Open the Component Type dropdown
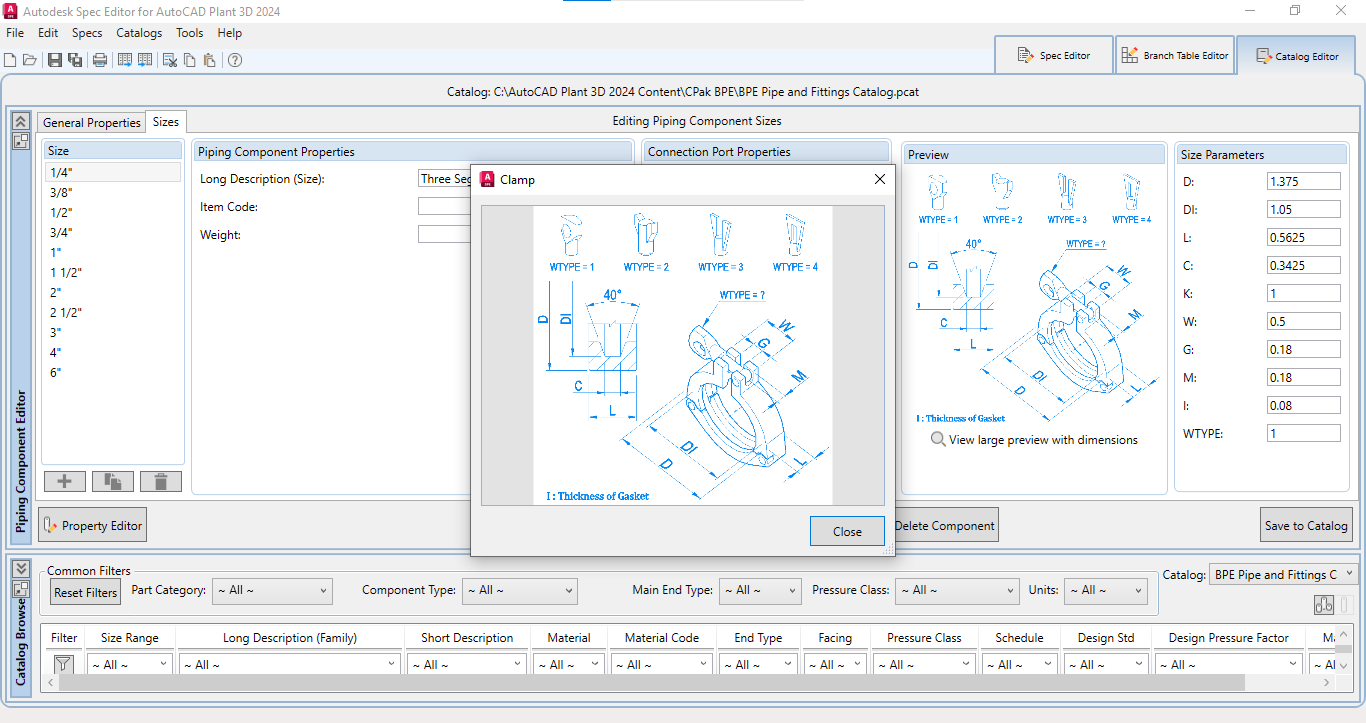 tap(520, 591)
